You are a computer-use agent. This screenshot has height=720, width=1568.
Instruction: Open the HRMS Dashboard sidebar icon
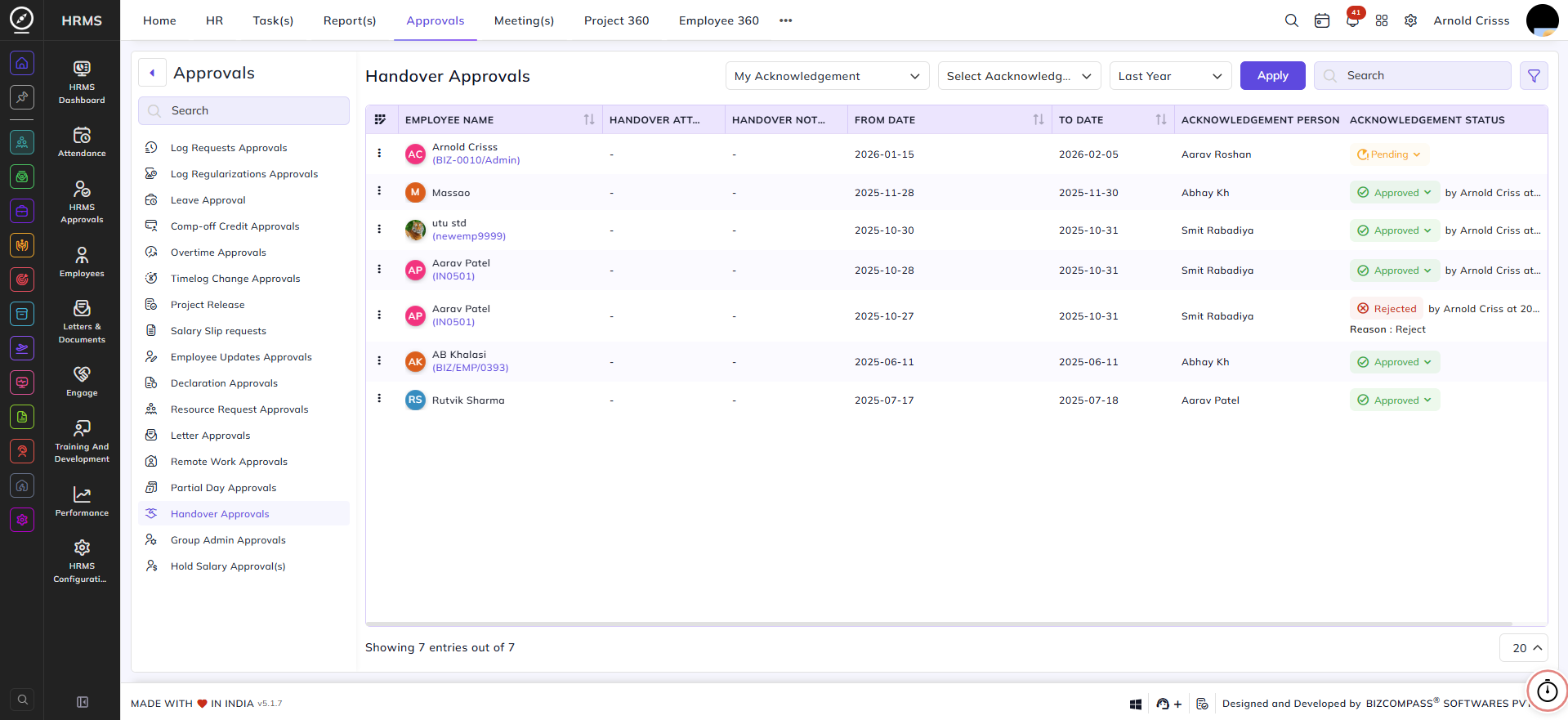[82, 82]
